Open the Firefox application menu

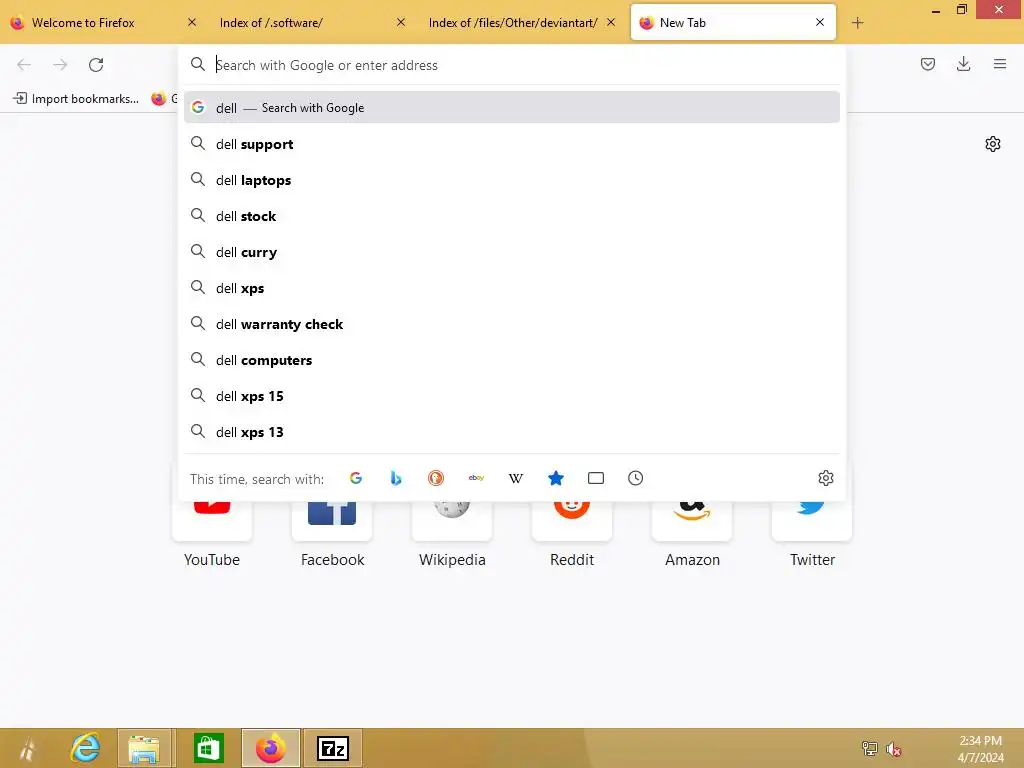(1000, 64)
